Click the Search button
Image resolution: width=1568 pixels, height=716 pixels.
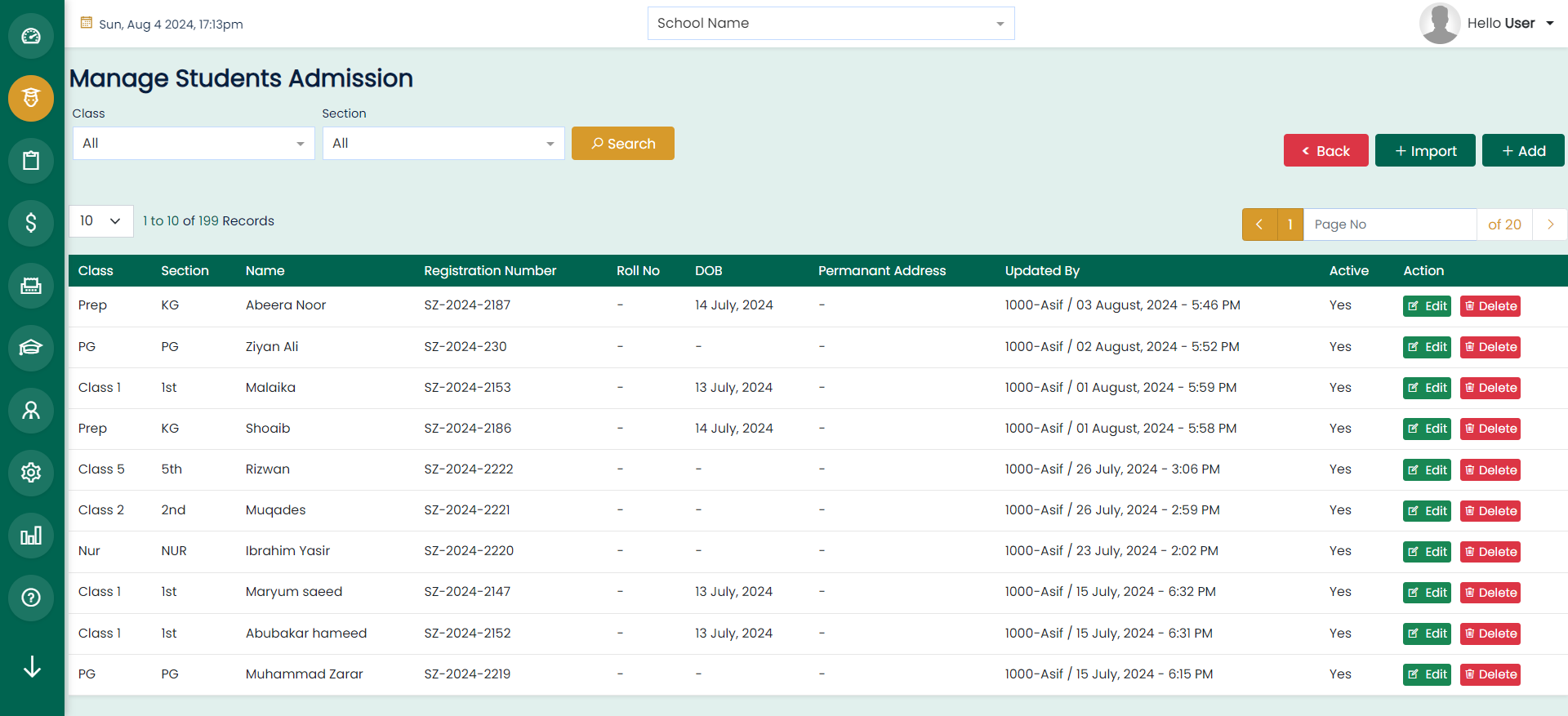tap(623, 144)
